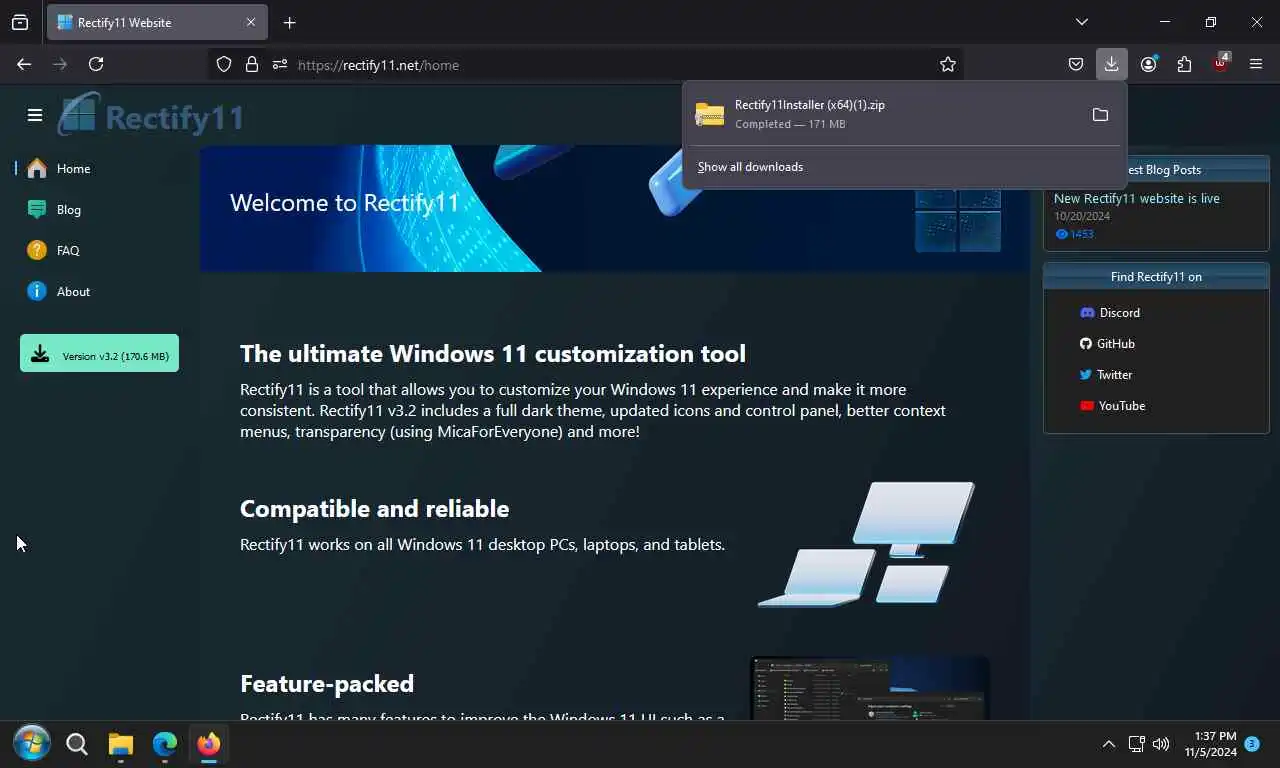Open the uBlock Origin extension icon
This screenshot has height=768, width=1280.
click(1220, 63)
